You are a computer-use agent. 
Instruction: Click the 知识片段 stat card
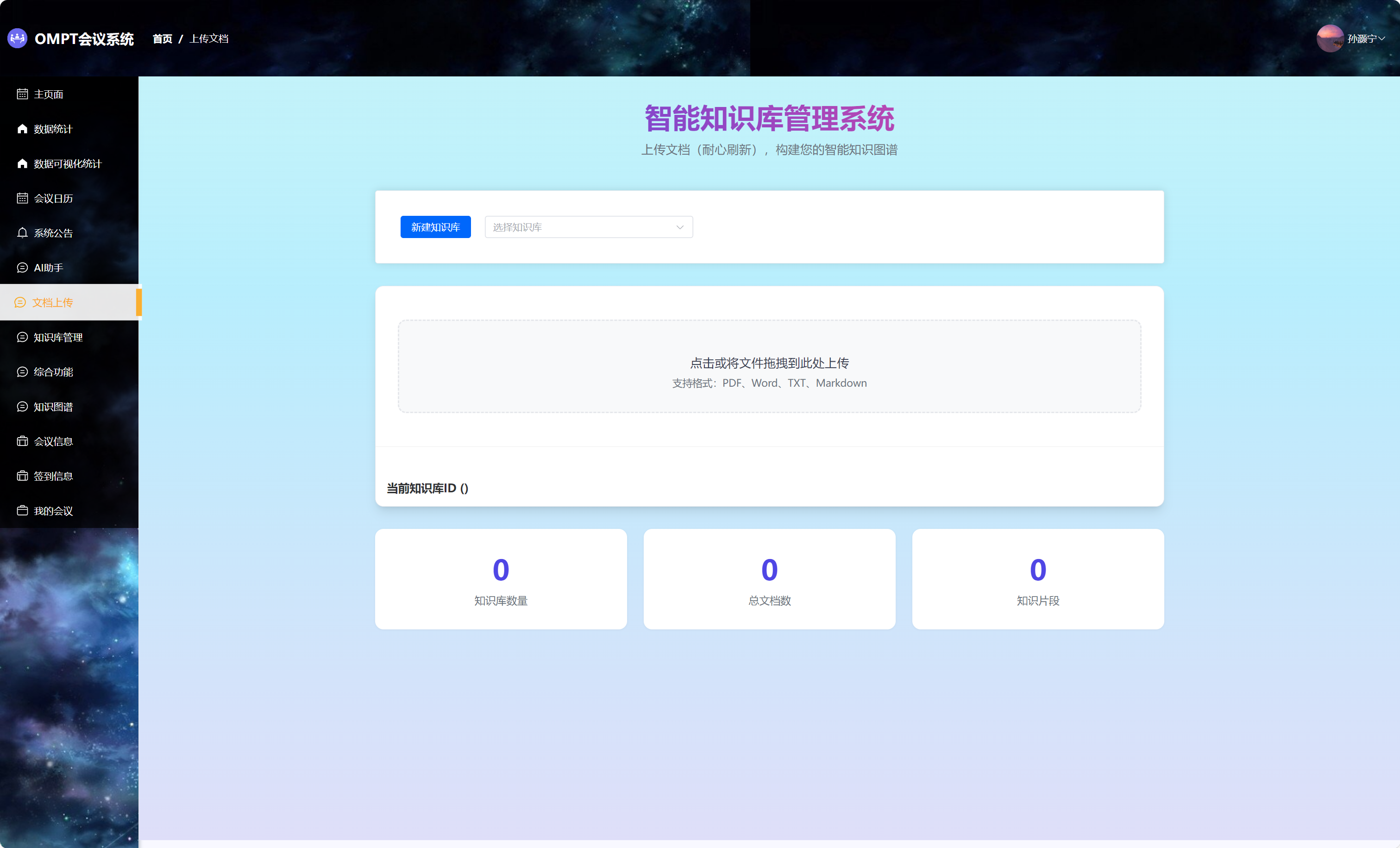click(x=1037, y=578)
